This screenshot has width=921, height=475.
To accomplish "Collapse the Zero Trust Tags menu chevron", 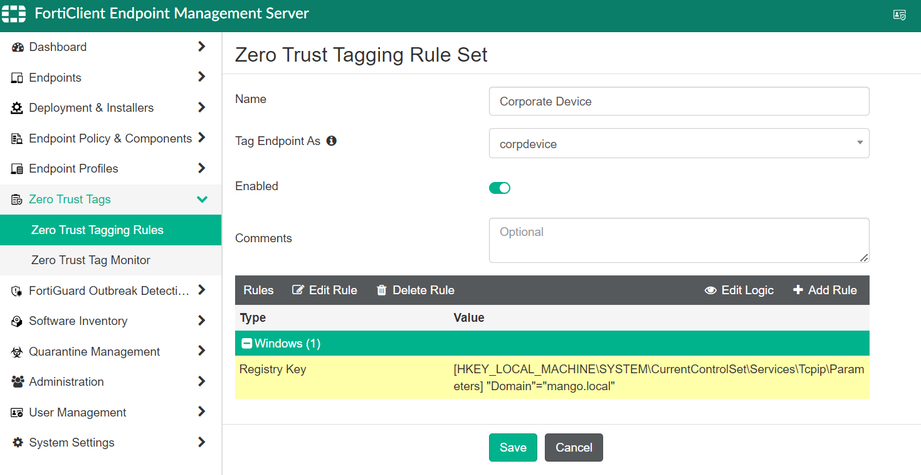I will tap(202, 199).
